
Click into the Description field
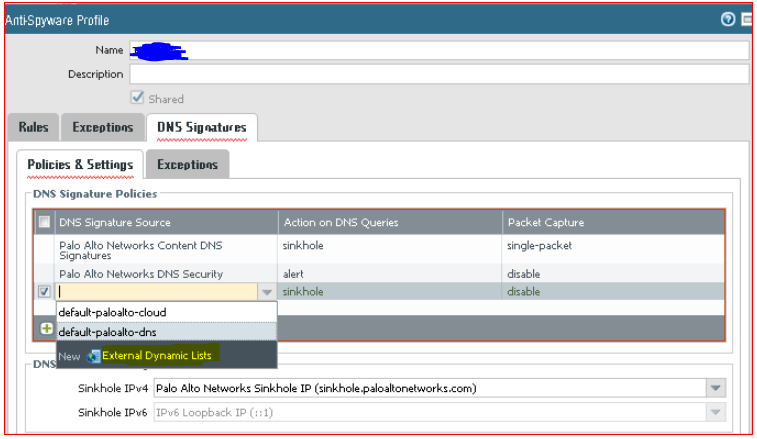point(439,74)
